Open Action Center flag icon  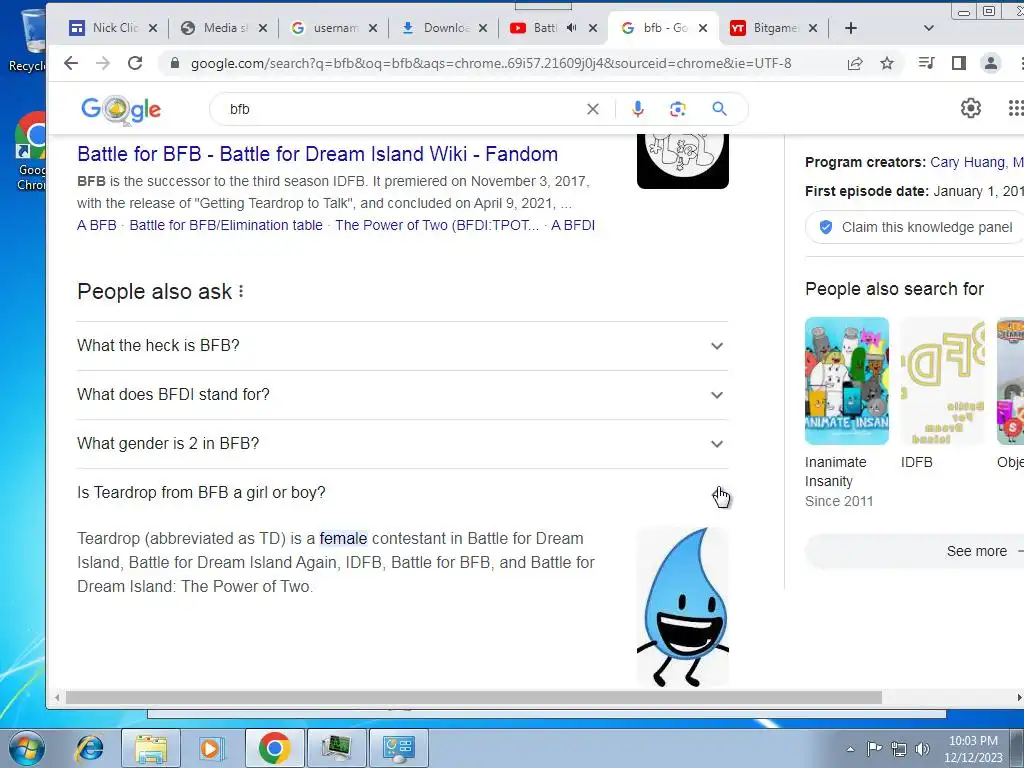(874, 748)
